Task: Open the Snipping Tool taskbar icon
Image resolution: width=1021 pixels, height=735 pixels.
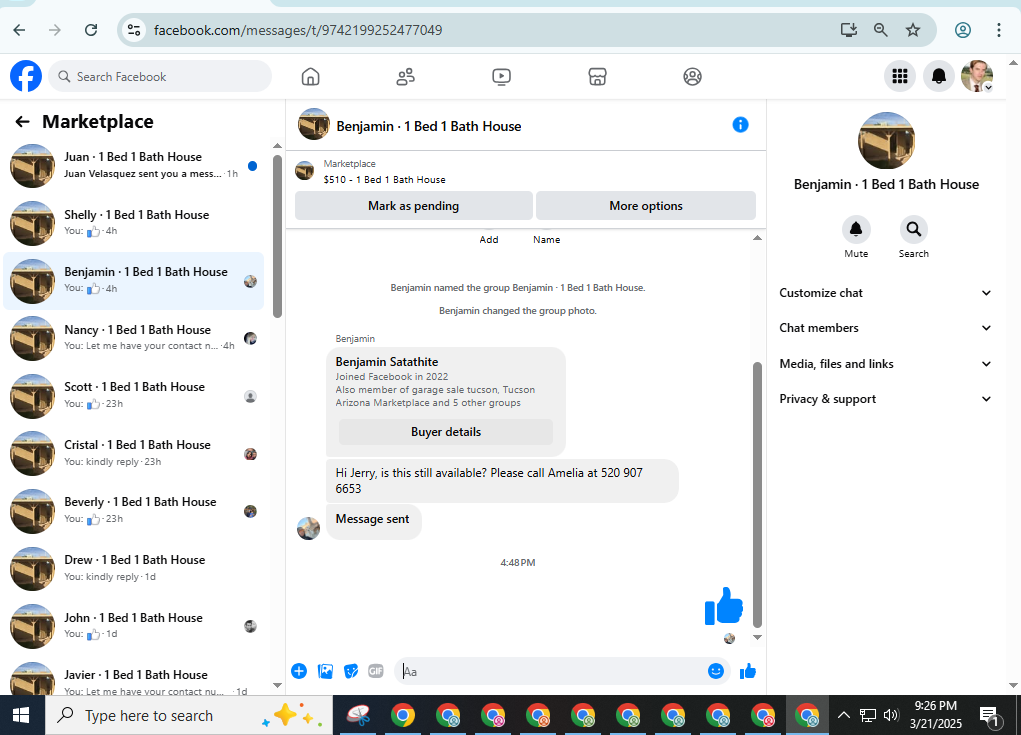Action: 358,715
